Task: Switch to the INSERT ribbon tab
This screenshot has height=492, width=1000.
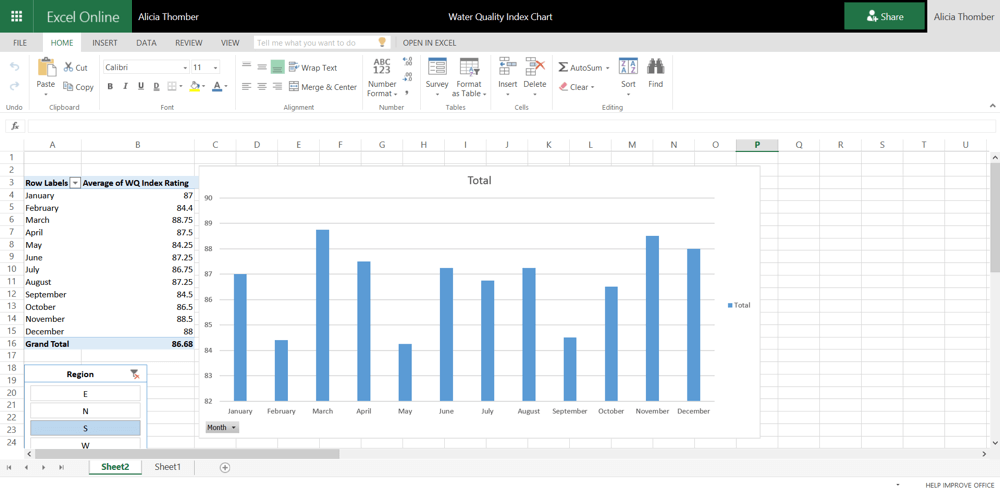Action: tap(104, 43)
